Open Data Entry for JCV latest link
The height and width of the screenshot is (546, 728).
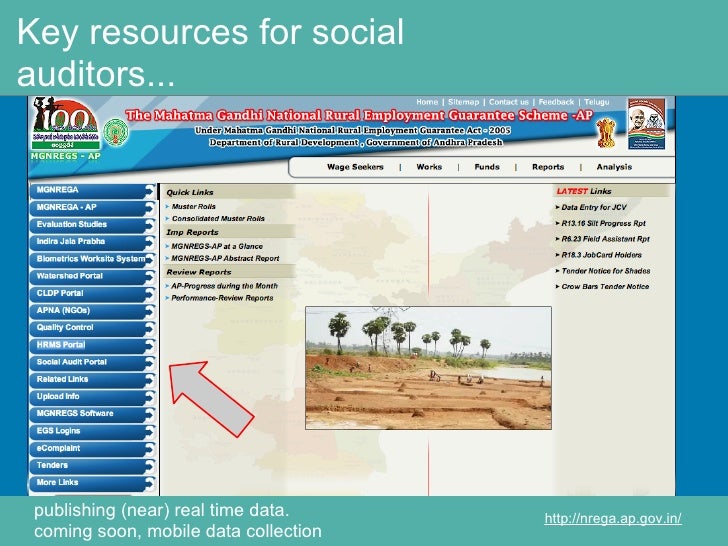tap(594, 207)
